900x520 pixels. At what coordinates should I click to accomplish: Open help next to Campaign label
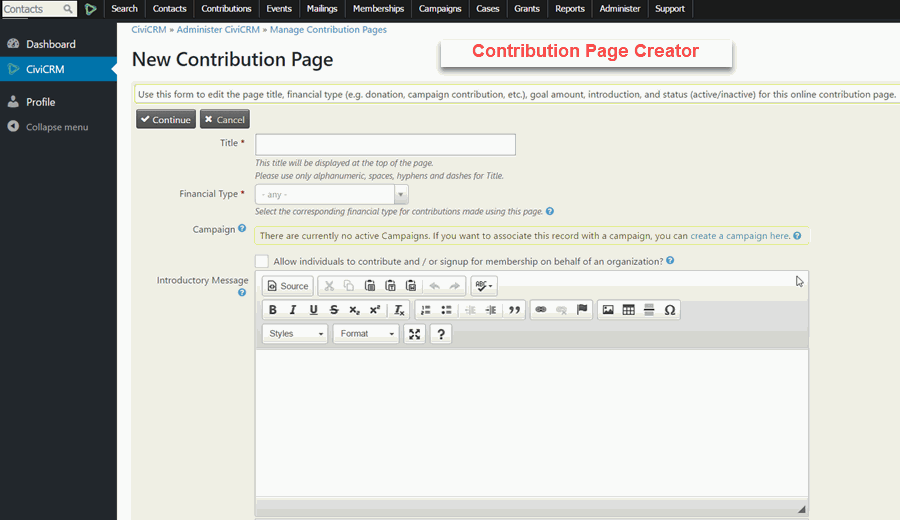242,228
